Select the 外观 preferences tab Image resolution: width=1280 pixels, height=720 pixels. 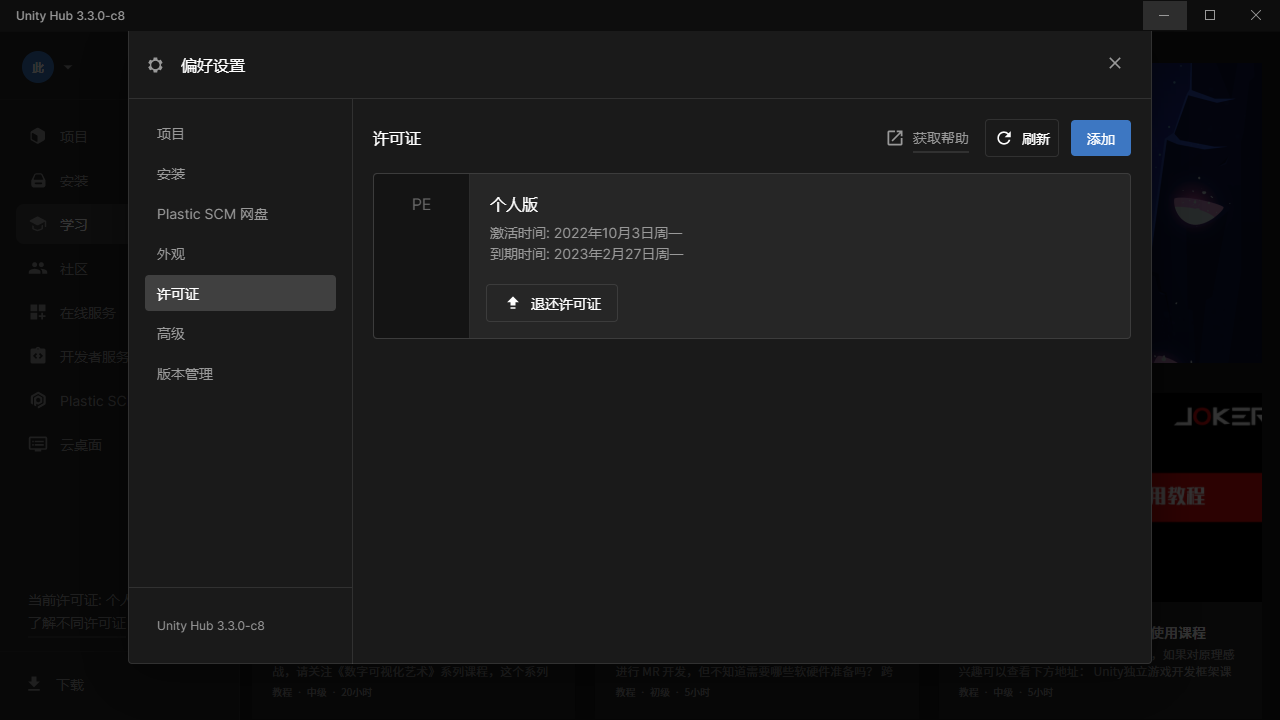pos(240,254)
